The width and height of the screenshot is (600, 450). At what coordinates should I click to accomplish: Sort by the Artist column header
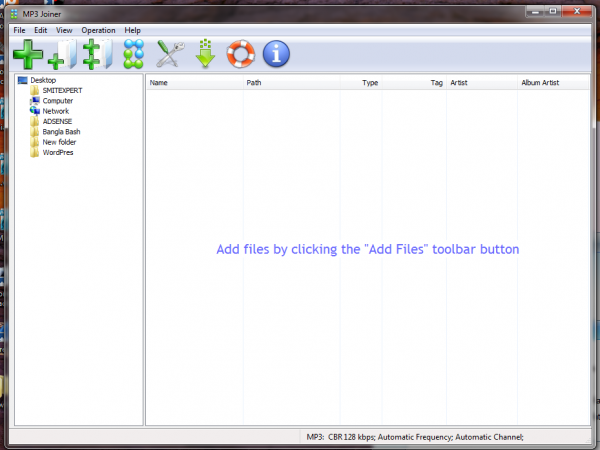pos(482,83)
